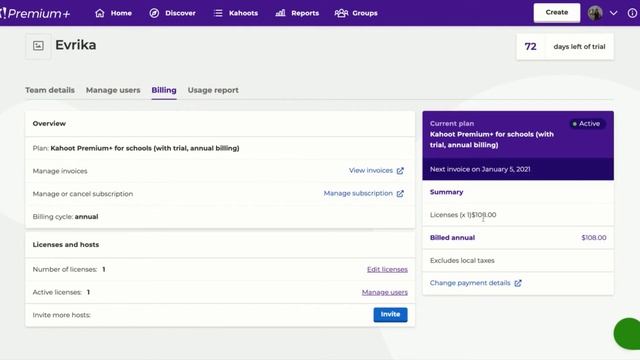
Task: Click the green chat bubble button
Action: click(628, 334)
